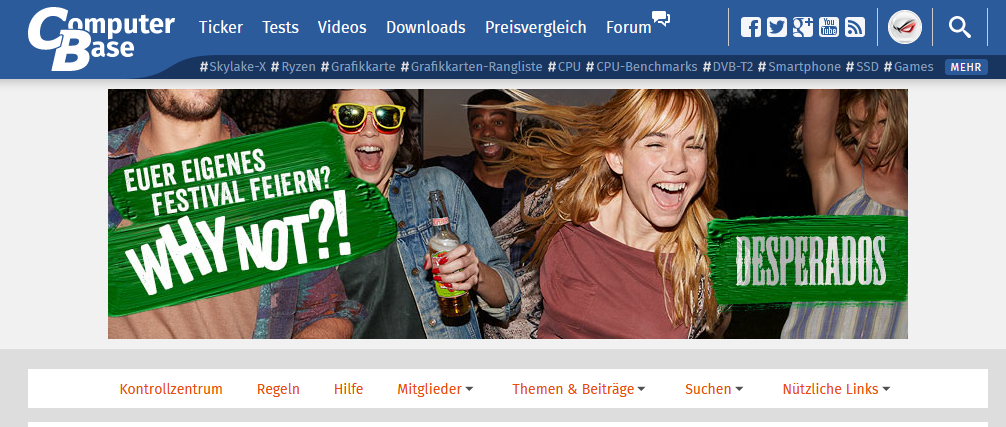Click the forum speech bubble icon
Image resolution: width=1006 pixels, height=427 pixels.
[661, 19]
